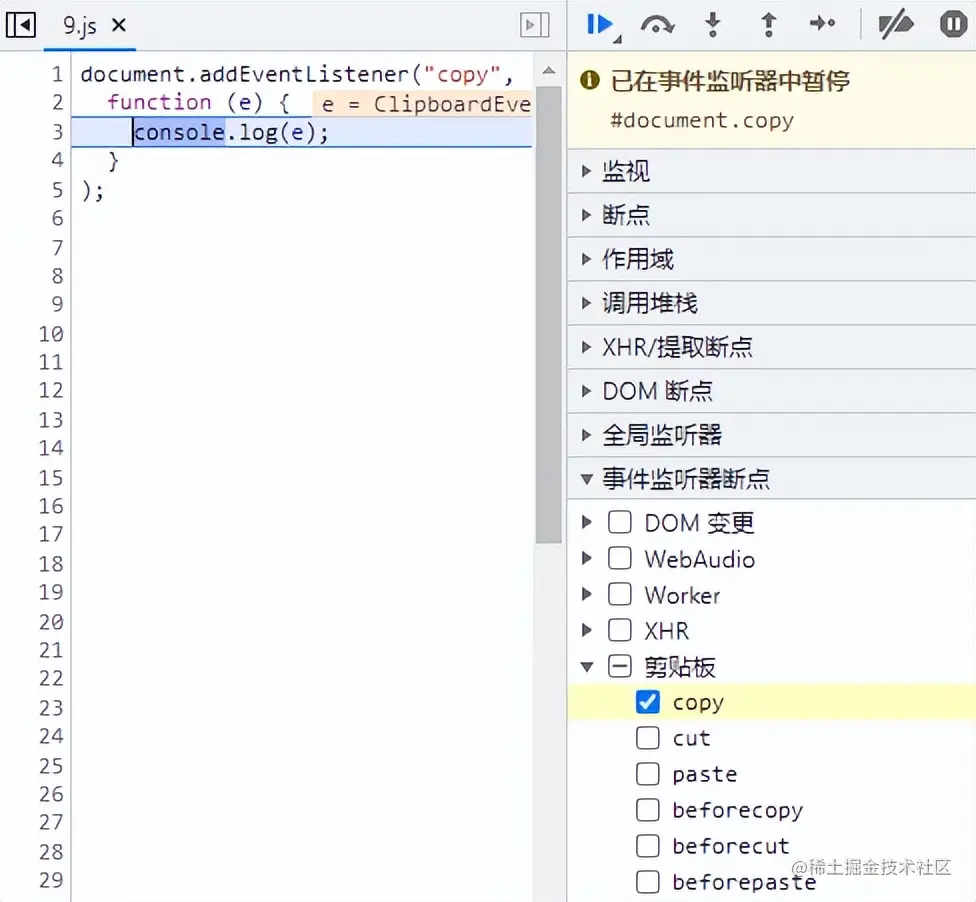Click line number 10 in gutter
This screenshot has width=976, height=902.
click(x=51, y=334)
